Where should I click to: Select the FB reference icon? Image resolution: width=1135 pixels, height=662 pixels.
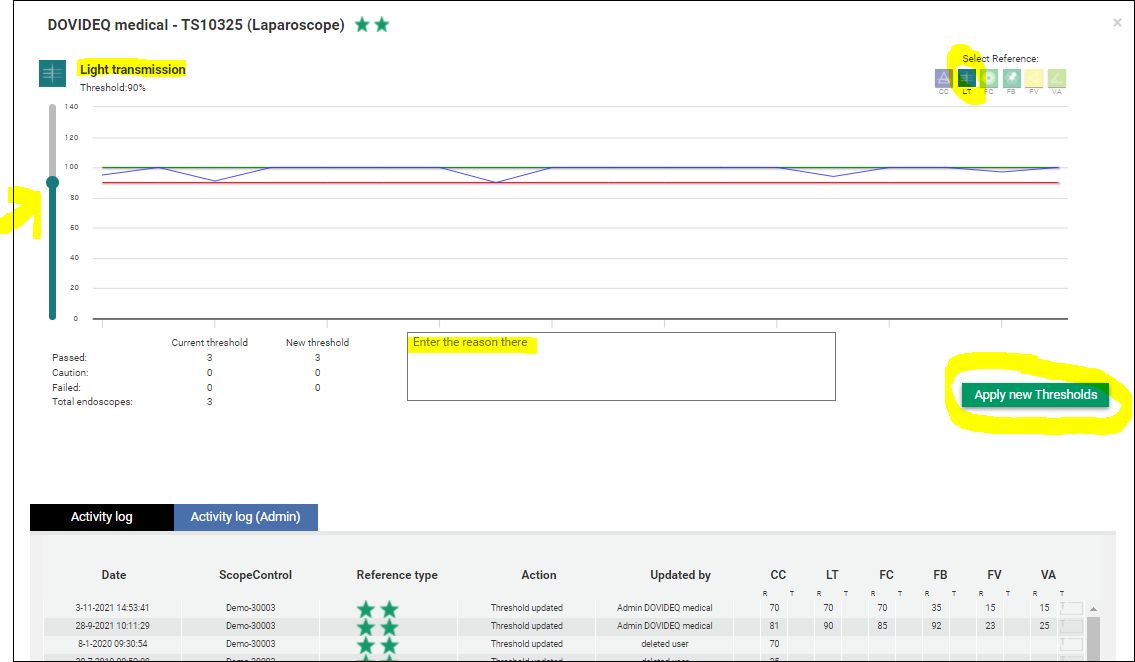click(1012, 78)
